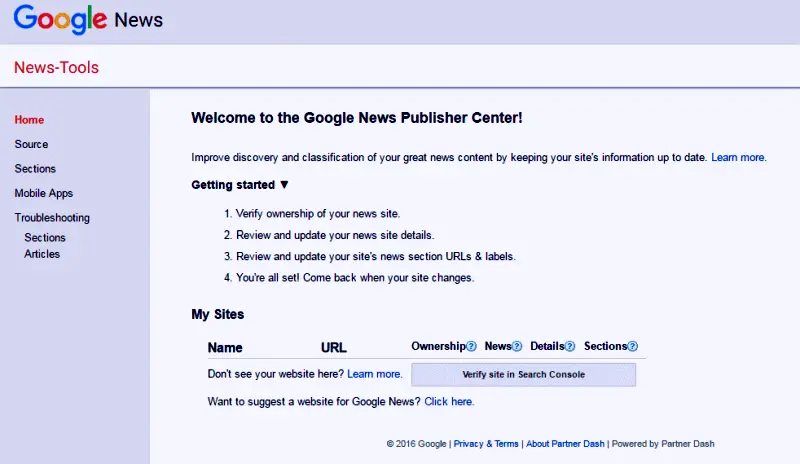Follow Learn more link after intro sentence

pyautogui.click(x=739, y=157)
